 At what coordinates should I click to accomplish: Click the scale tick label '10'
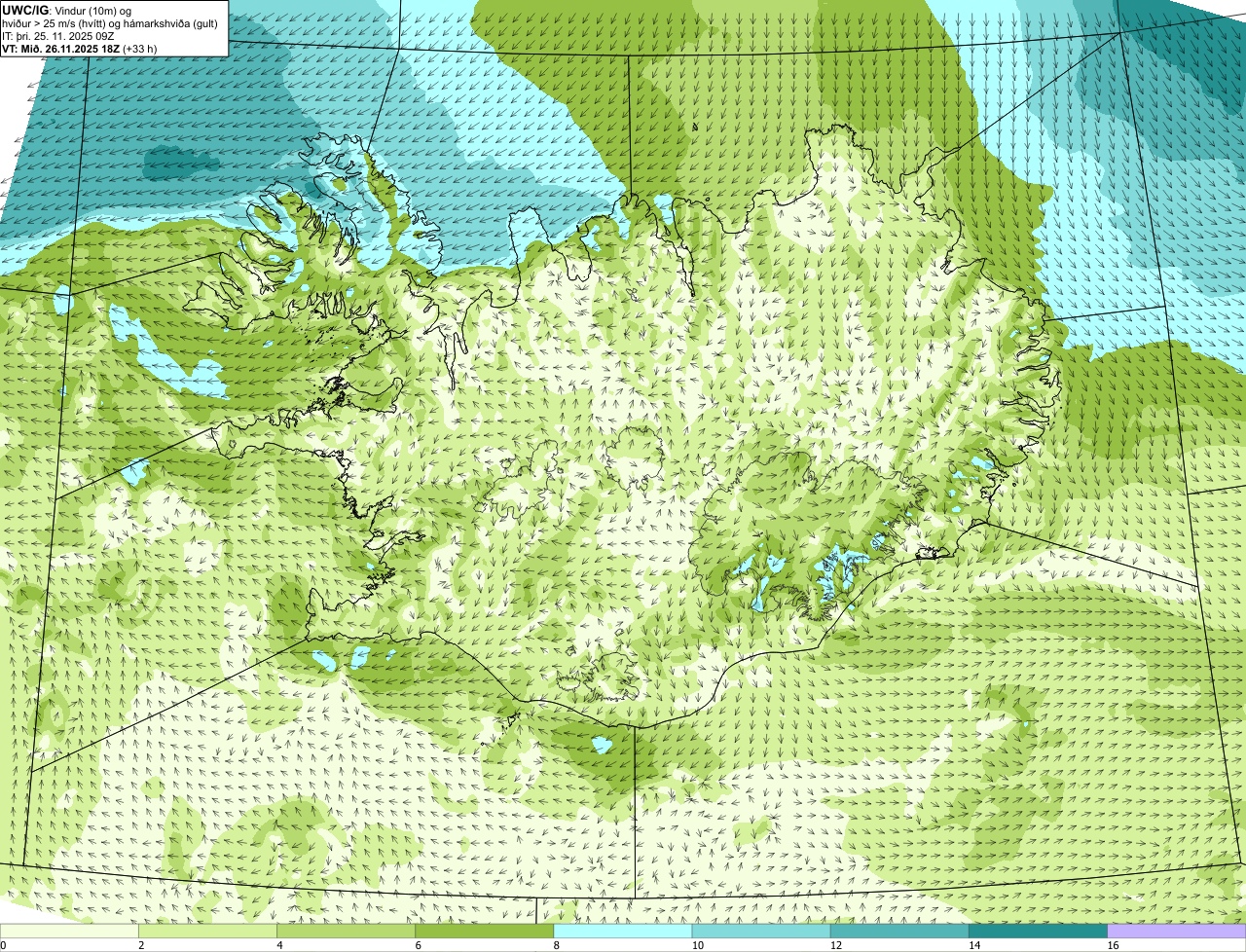(x=698, y=945)
